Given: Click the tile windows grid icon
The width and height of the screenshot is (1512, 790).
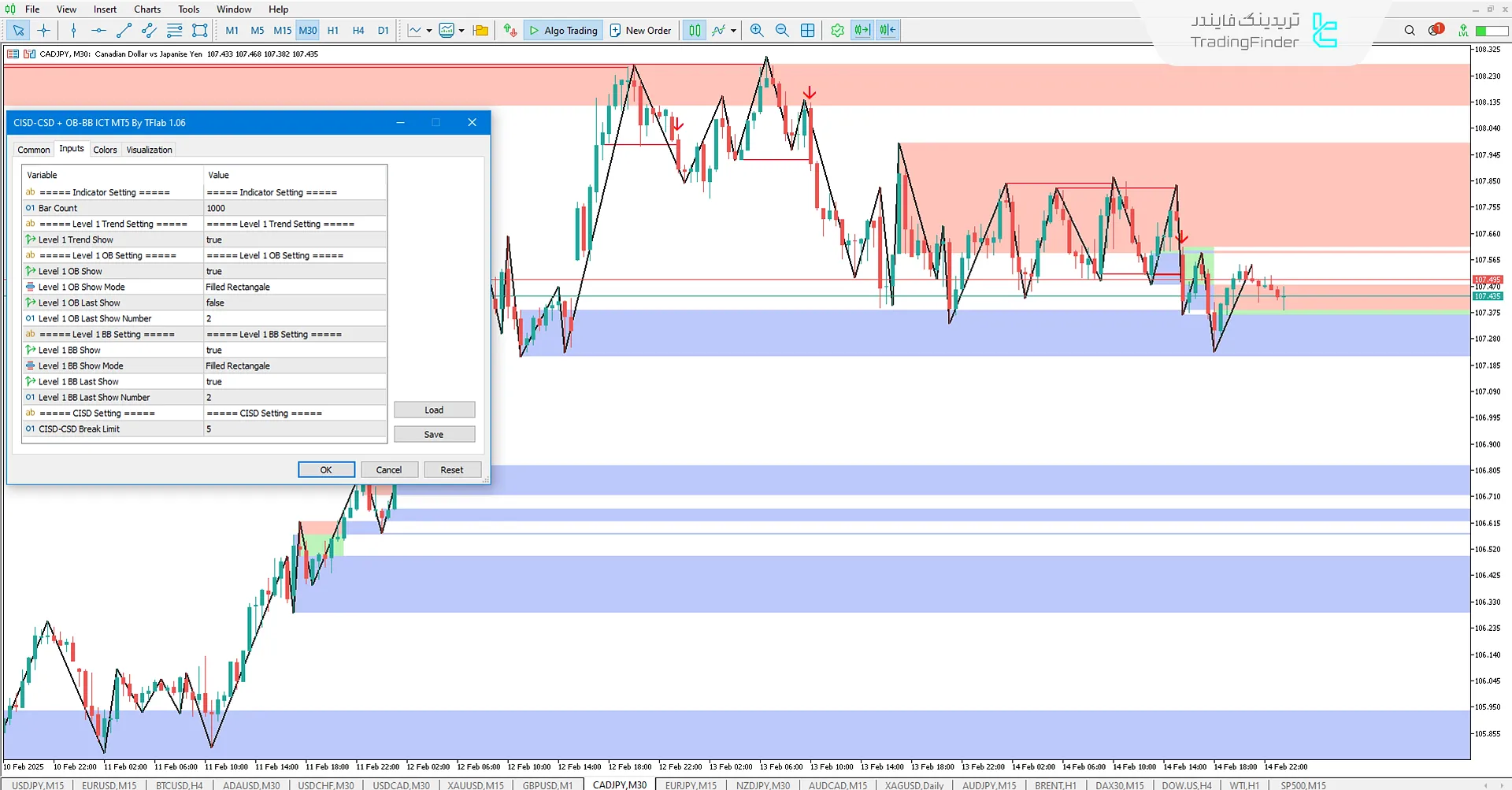Looking at the screenshot, I should [807, 31].
